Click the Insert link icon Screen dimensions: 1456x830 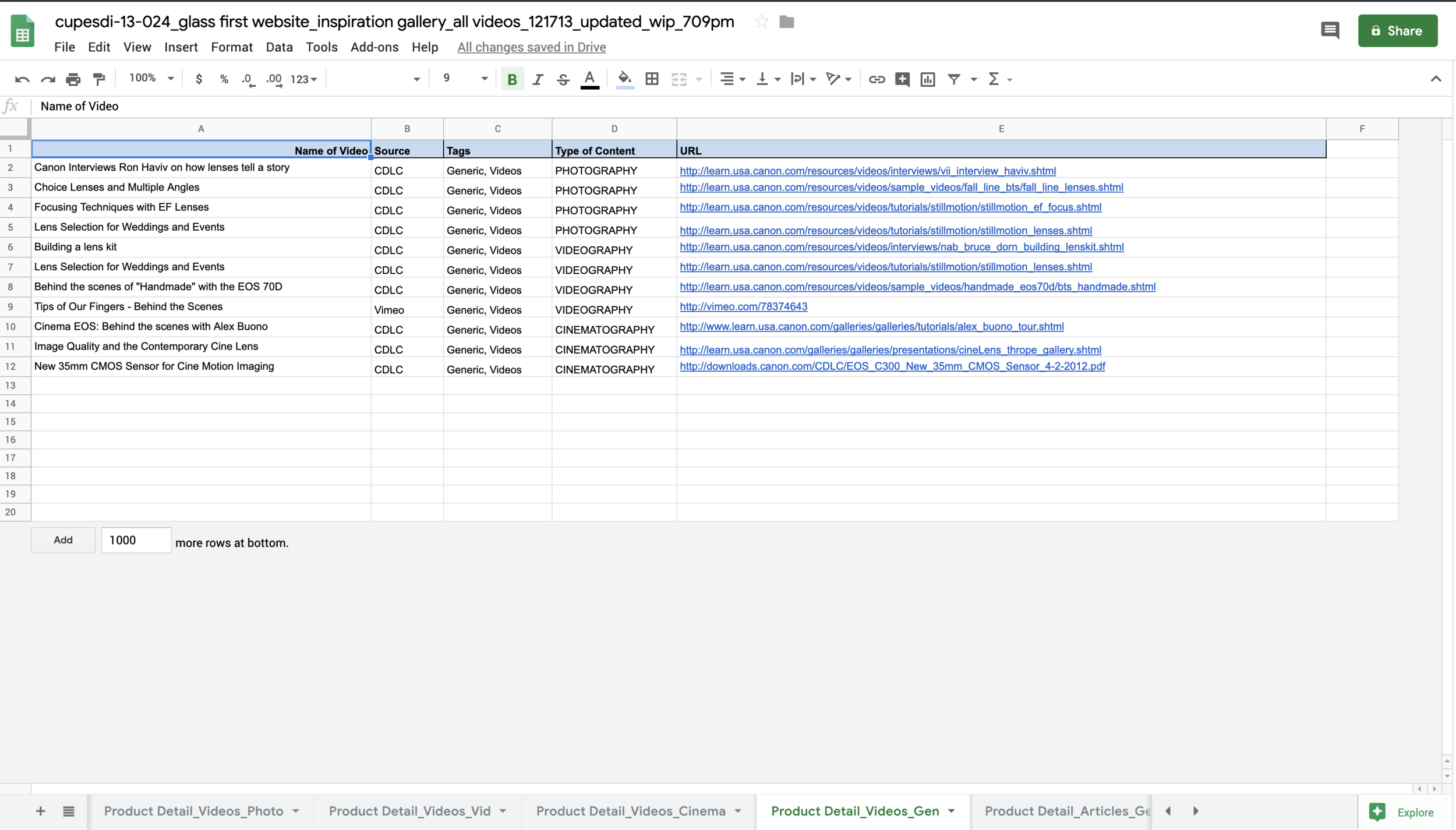pyautogui.click(x=877, y=79)
